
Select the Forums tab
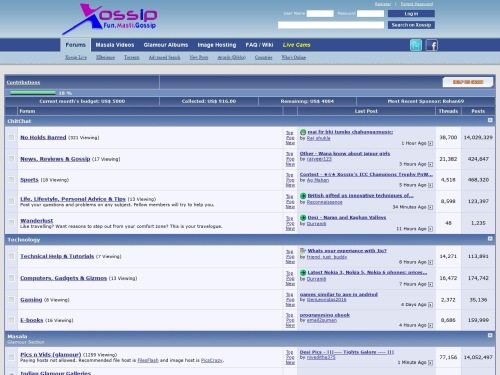pyautogui.click(x=75, y=45)
